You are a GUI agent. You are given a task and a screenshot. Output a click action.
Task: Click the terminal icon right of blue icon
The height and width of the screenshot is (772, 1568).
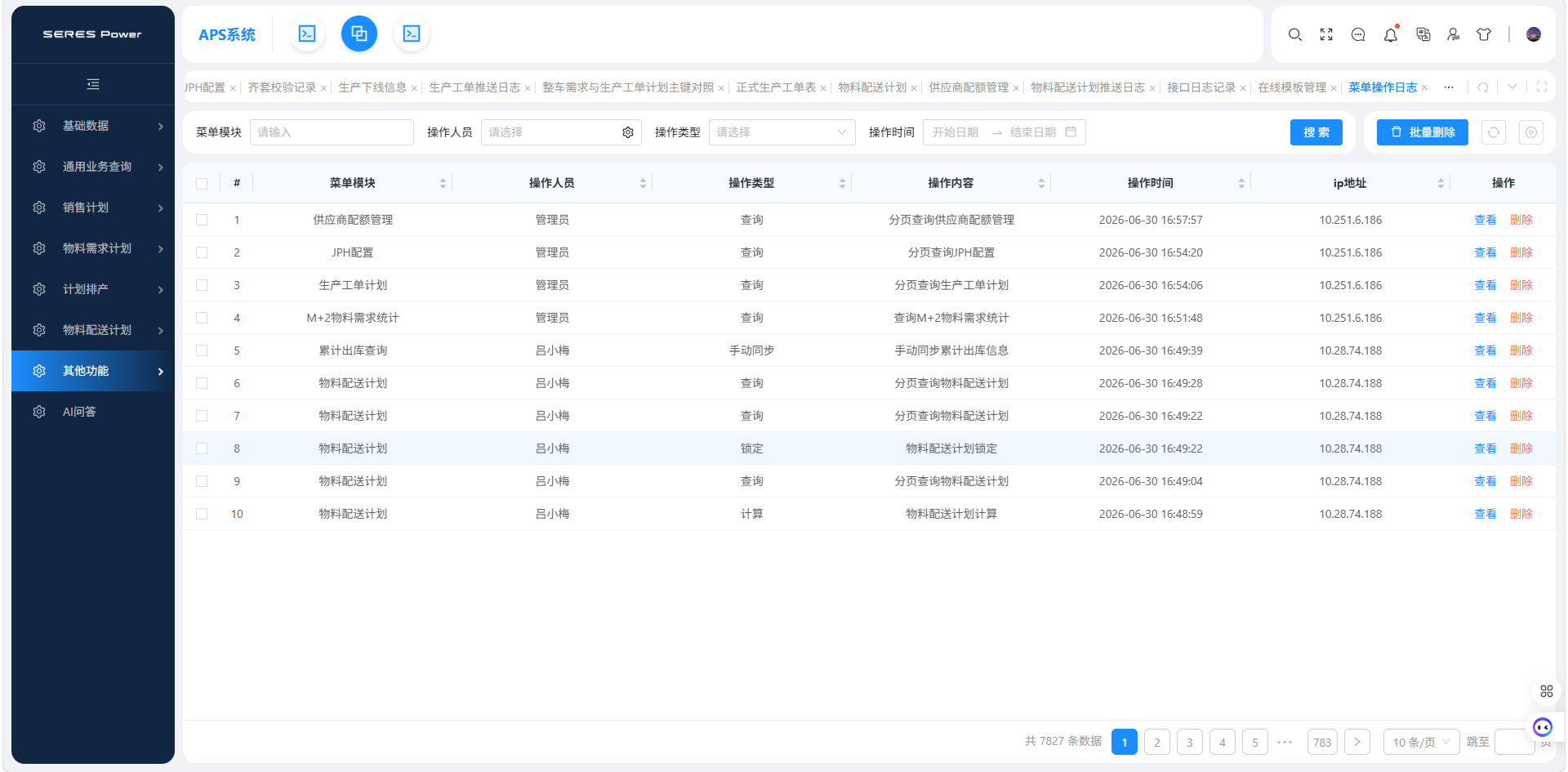(x=412, y=33)
